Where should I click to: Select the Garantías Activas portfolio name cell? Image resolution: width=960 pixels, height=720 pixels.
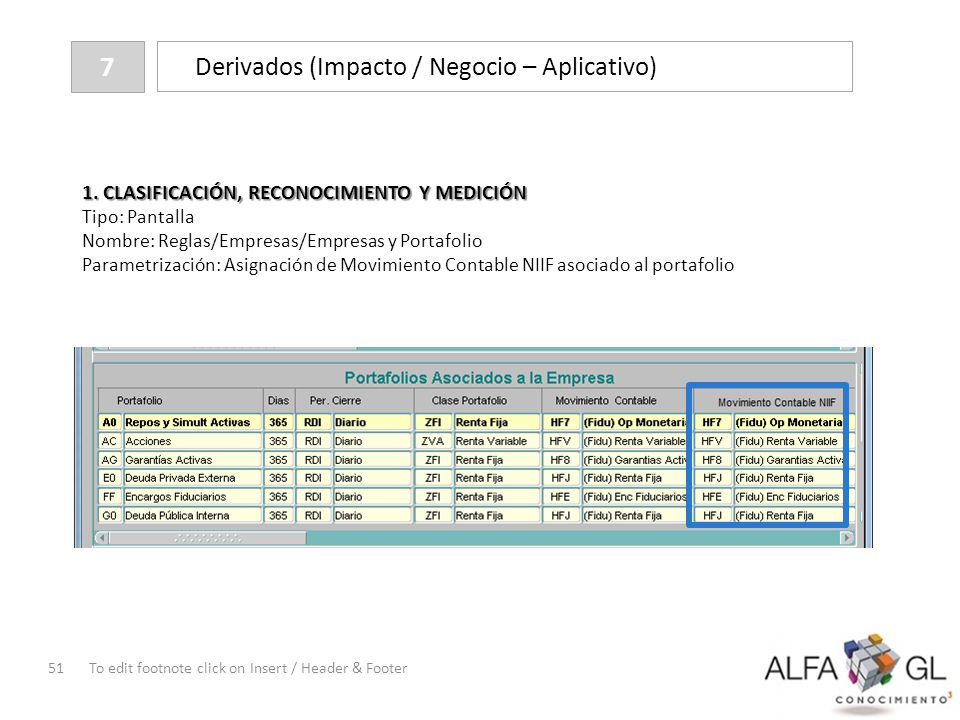coord(192,460)
